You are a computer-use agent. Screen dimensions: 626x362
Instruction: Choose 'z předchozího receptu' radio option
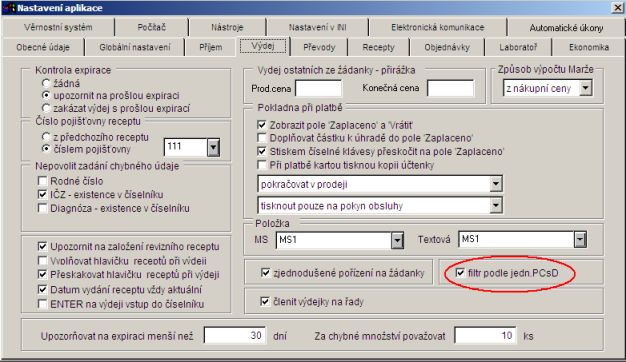pyautogui.click(x=46, y=137)
